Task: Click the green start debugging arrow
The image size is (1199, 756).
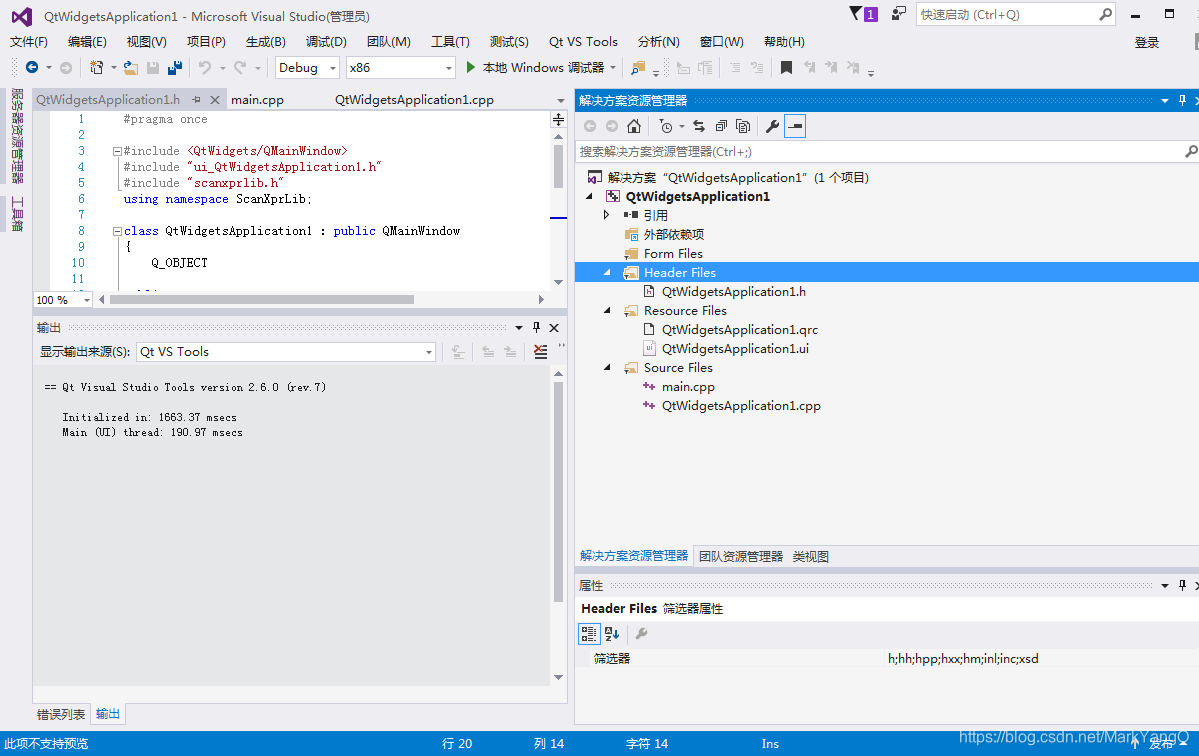Action: tap(471, 67)
